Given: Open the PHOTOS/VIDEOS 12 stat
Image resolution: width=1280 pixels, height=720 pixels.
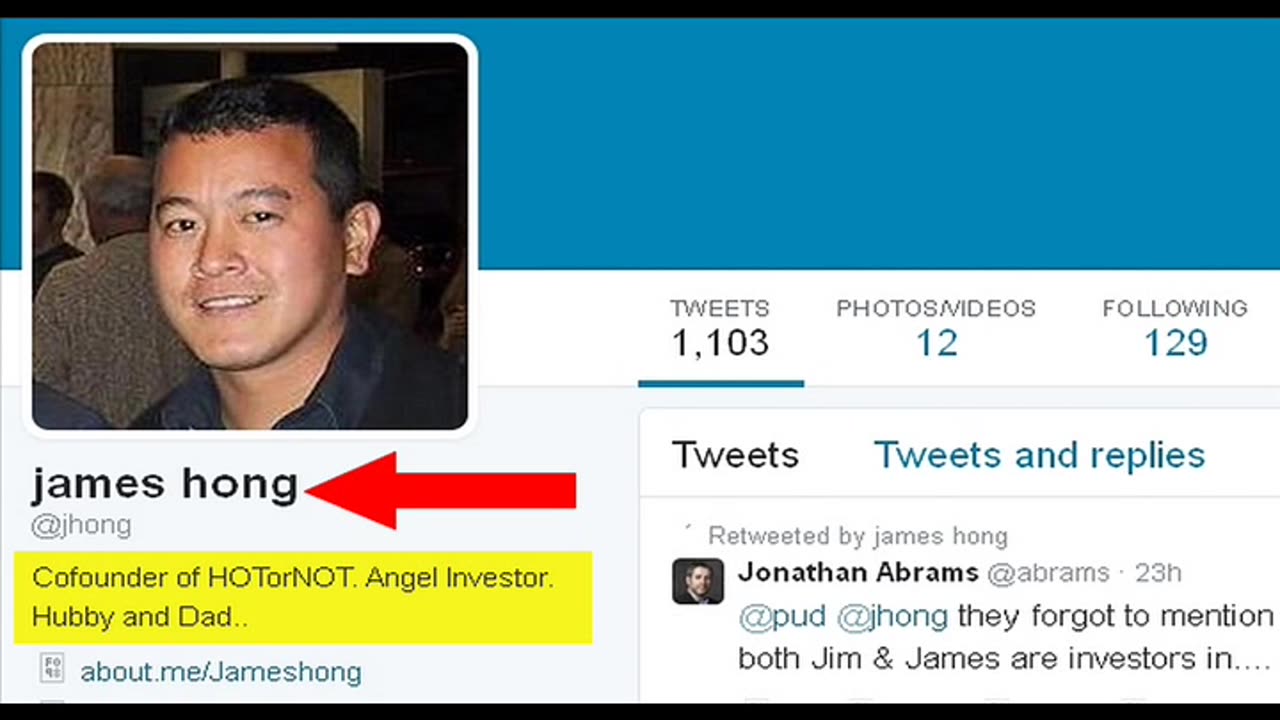Looking at the screenshot, I should pyautogui.click(x=936, y=328).
